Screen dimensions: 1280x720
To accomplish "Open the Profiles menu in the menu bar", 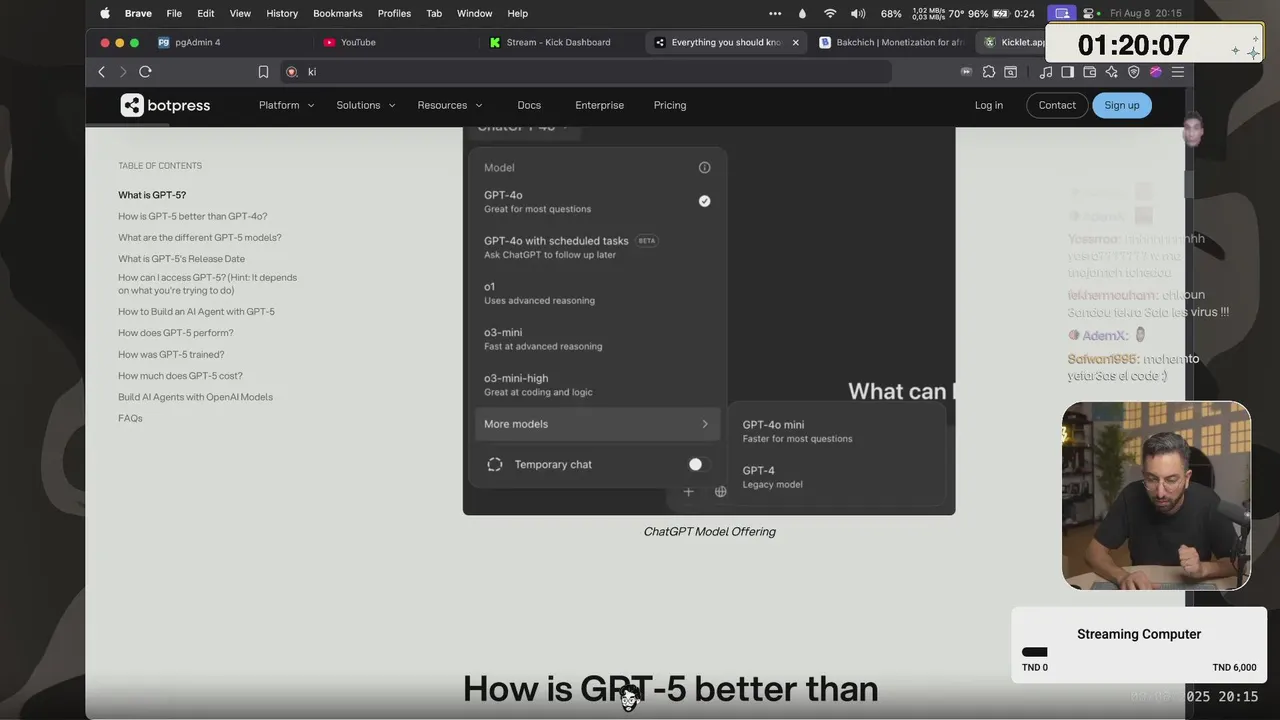I will point(394,13).
